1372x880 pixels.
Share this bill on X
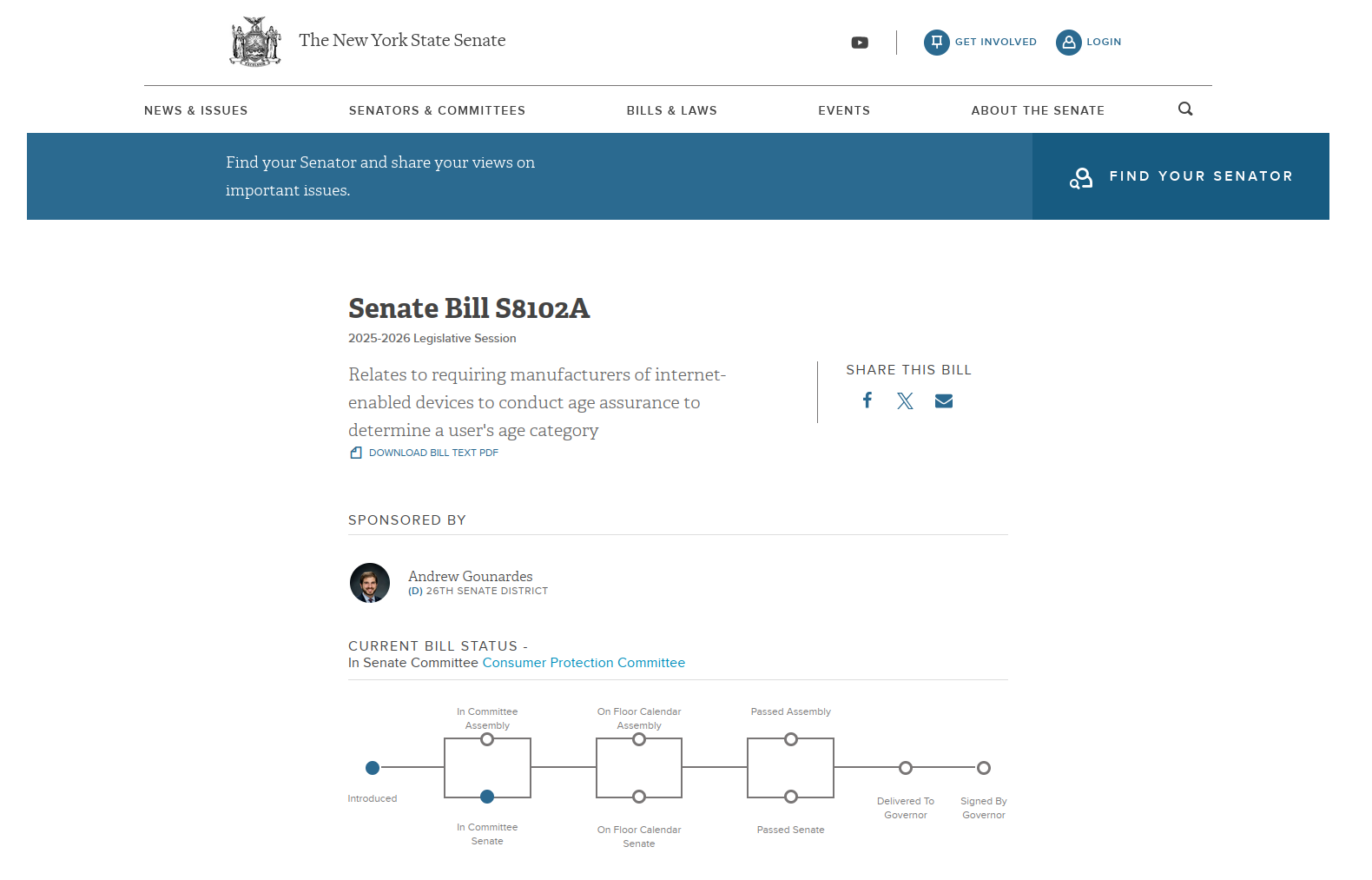tap(906, 400)
